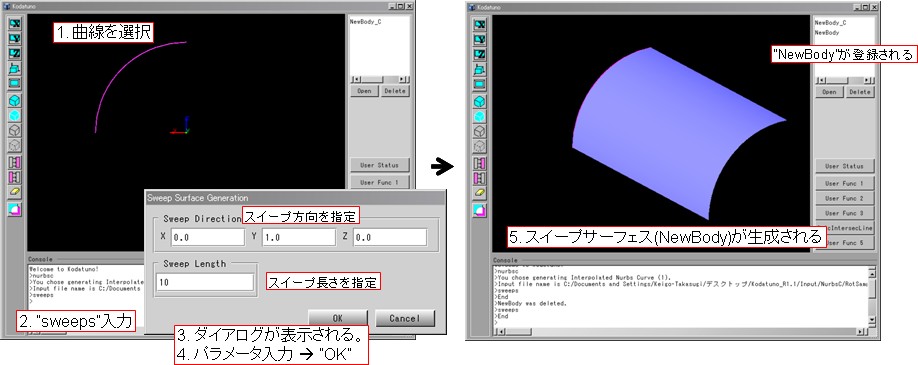The height and width of the screenshot is (365, 918).
Task: Select the Z-axis view icon in left window
Action: point(15,54)
